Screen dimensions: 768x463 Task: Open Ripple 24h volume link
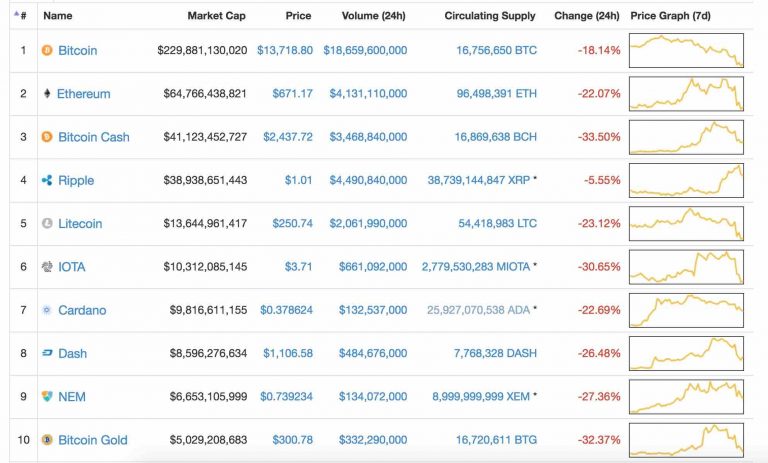coord(365,180)
